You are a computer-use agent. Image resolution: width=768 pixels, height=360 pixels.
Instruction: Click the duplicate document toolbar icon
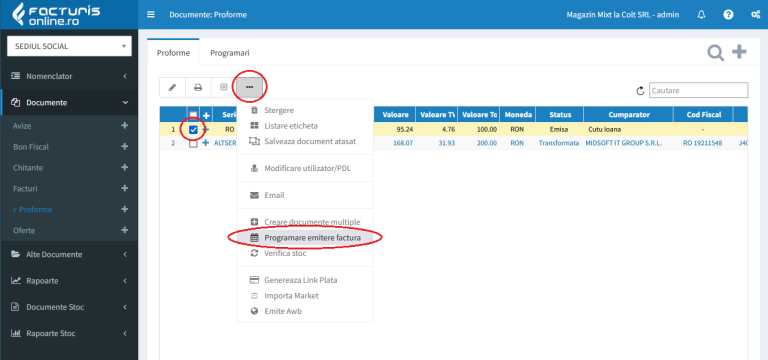point(223,87)
